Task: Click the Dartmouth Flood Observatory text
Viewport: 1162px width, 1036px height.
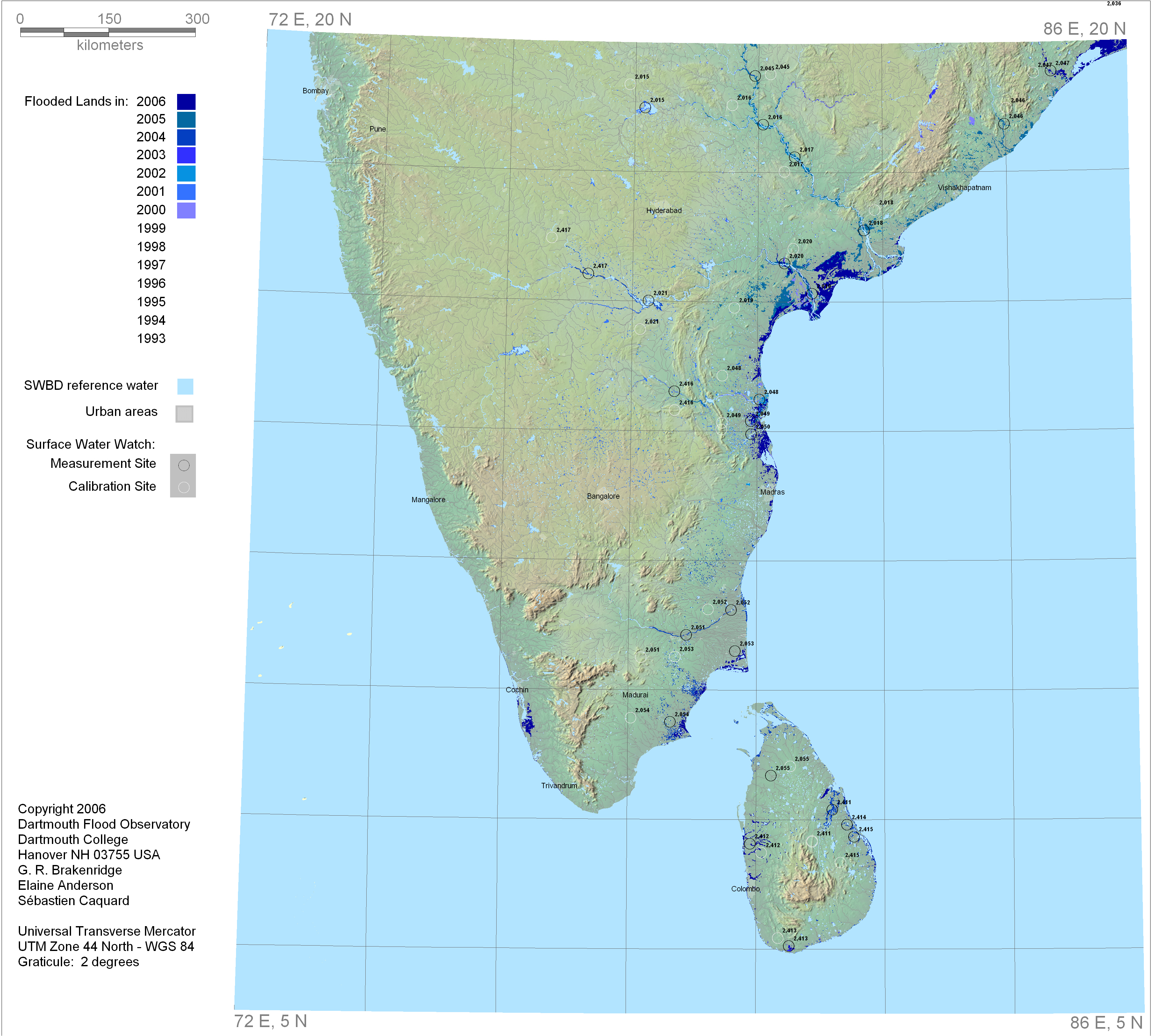Action: [x=104, y=824]
